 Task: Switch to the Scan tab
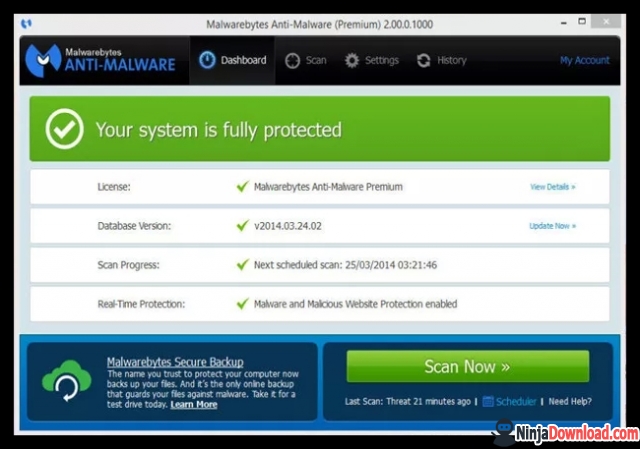click(305, 60)
